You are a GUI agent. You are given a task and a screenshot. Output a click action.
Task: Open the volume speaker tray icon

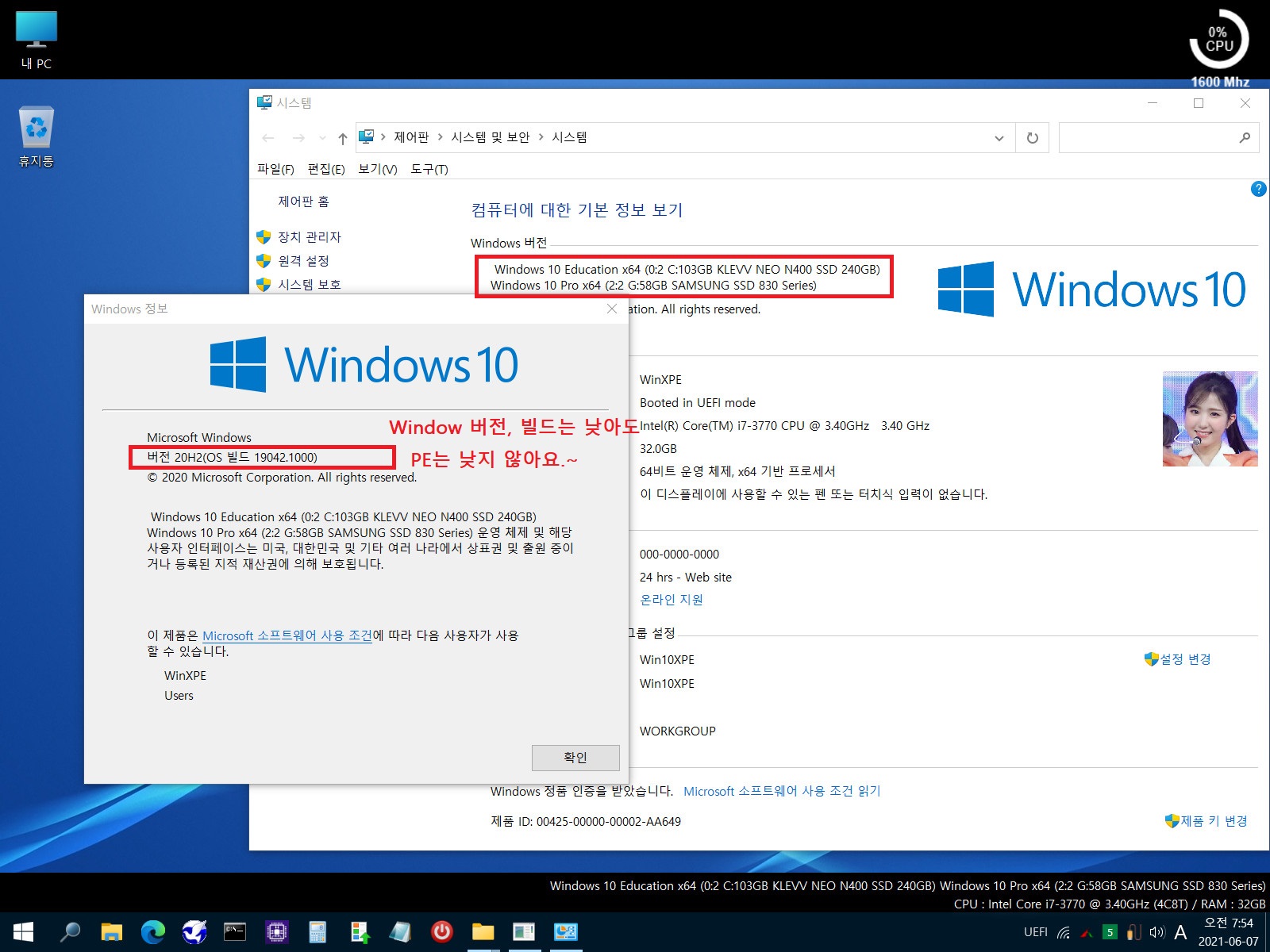click(1156, 932)
